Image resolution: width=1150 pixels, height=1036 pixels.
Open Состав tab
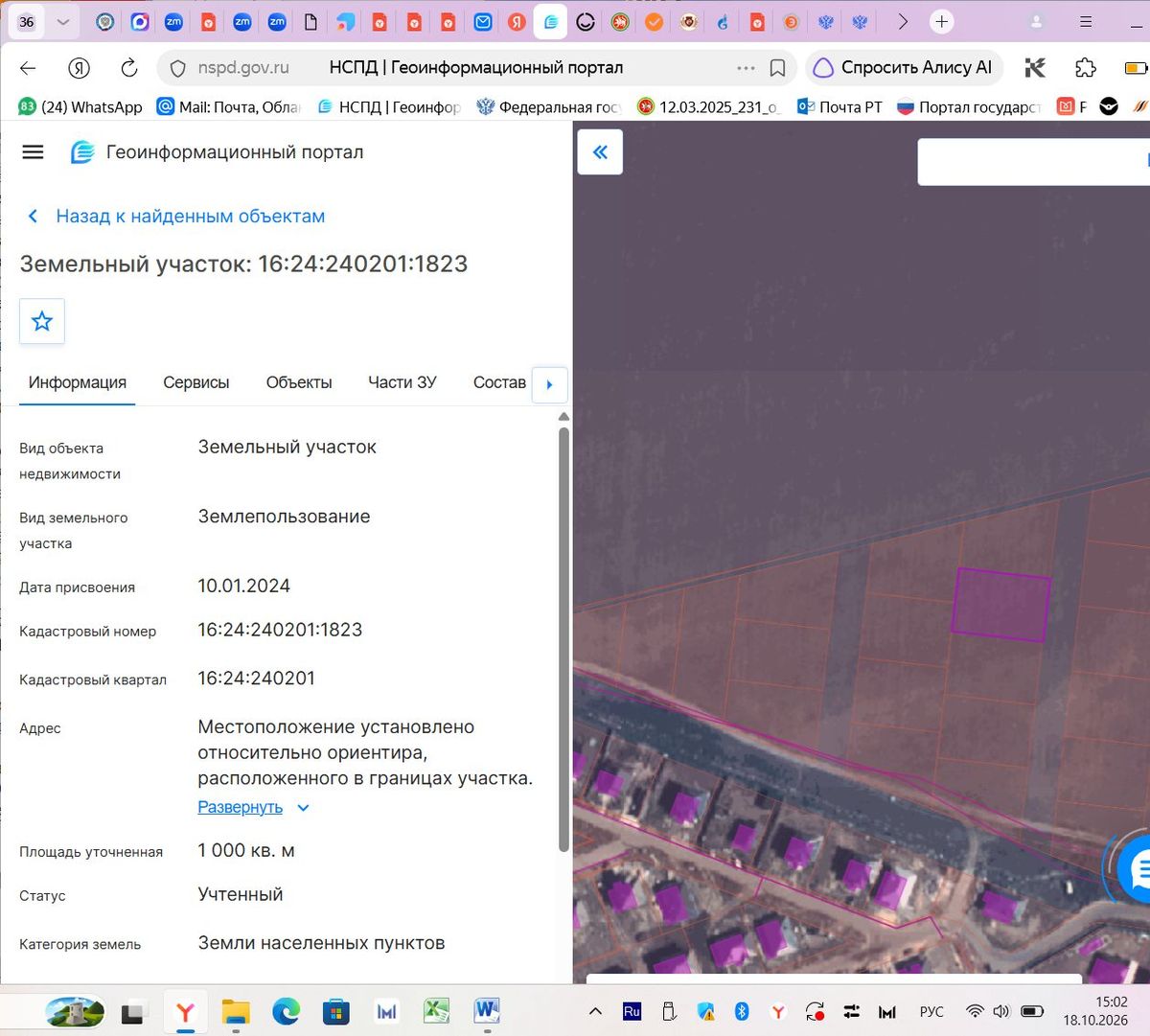[499, 382]
